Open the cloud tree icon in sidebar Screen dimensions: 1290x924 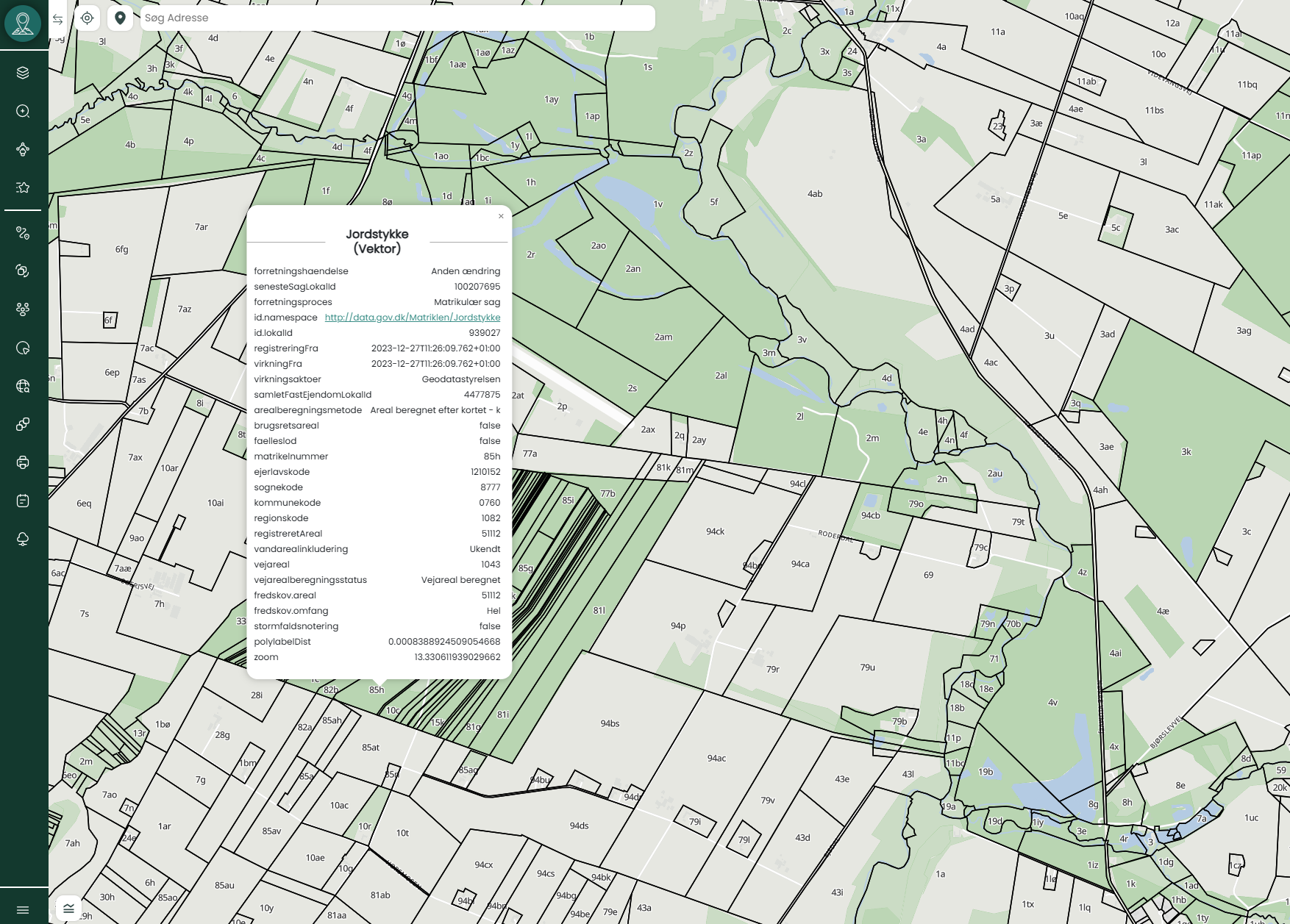pos(23,539)
